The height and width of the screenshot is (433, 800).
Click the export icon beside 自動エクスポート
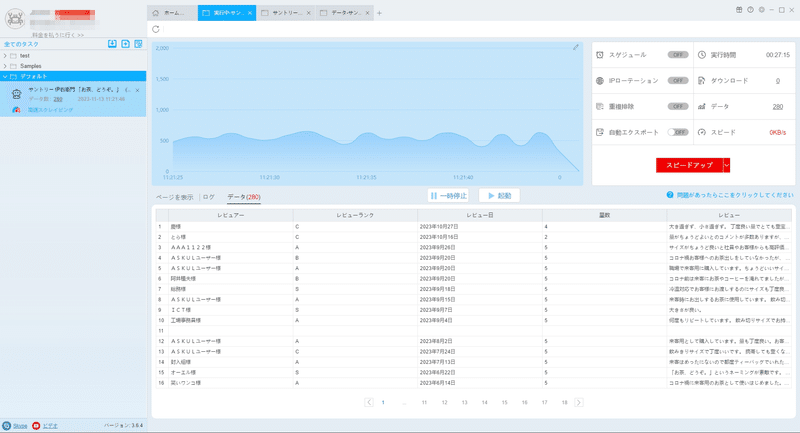(x=600, y=132)
